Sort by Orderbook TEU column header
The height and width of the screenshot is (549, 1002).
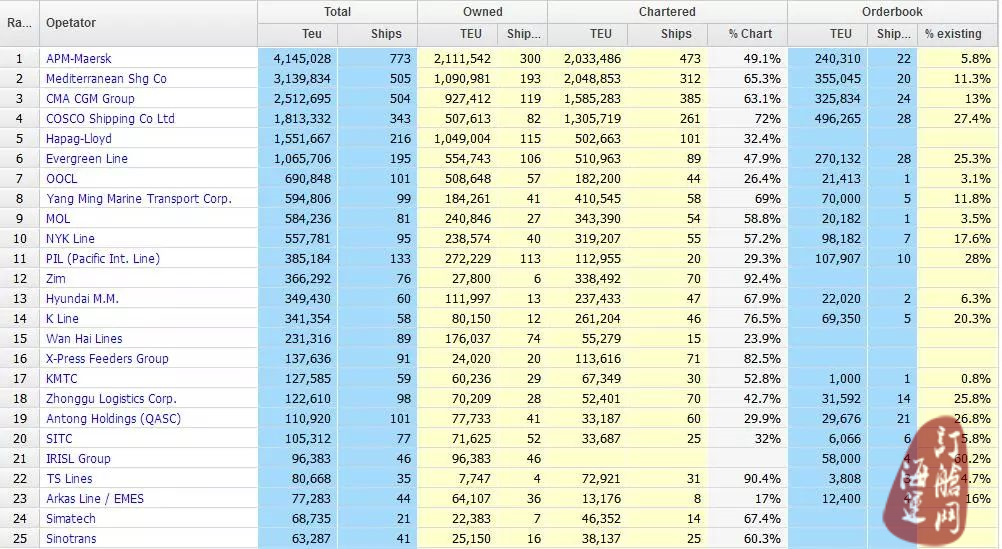[828, 34]
